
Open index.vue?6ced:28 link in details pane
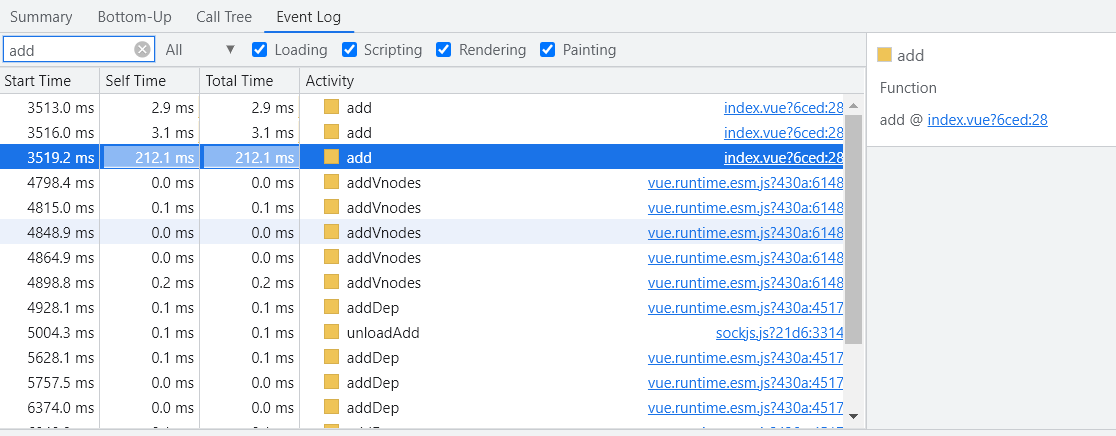pyautogui.click(x=987, y=120)
